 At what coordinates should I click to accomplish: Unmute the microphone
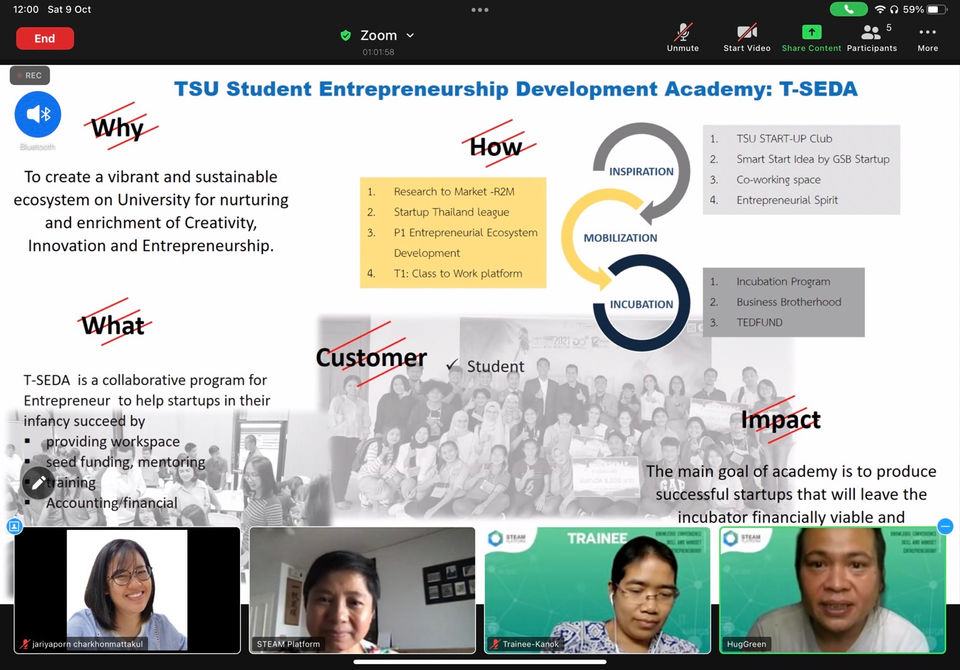click(x=683, y=37)
